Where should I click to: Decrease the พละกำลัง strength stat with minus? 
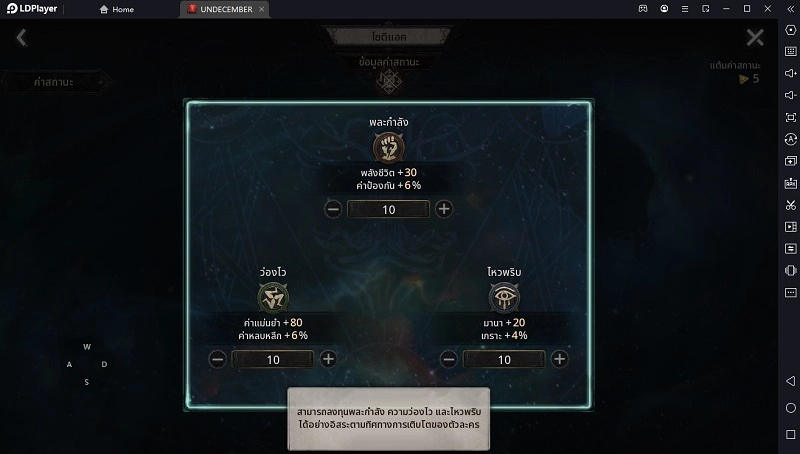[333, 209]
